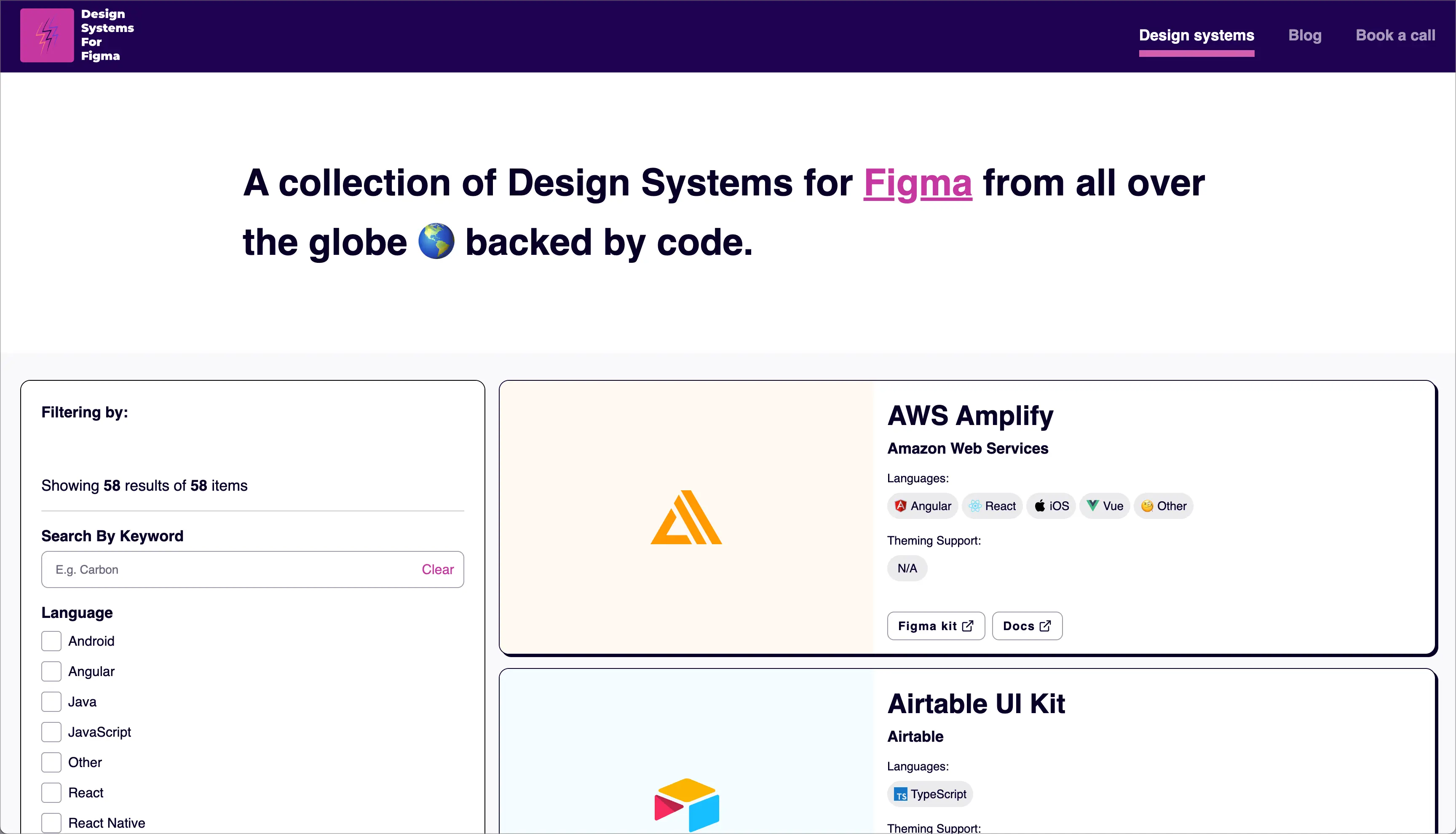1456x834 pixels.
Task: Click the Vue language tag
Action: click(x=1104, y=506)
